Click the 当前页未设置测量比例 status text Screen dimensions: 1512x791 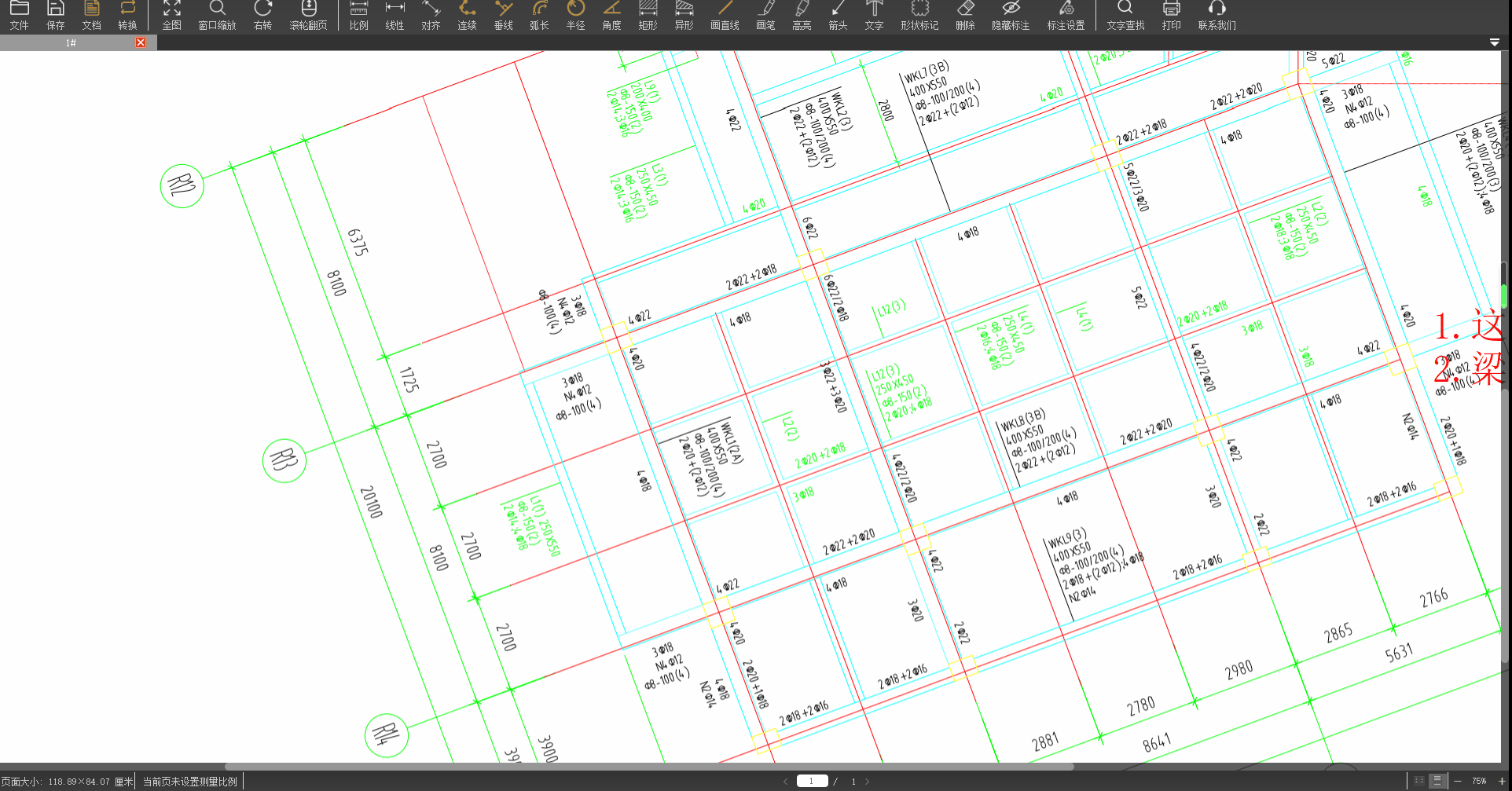(x=189, y=782)
